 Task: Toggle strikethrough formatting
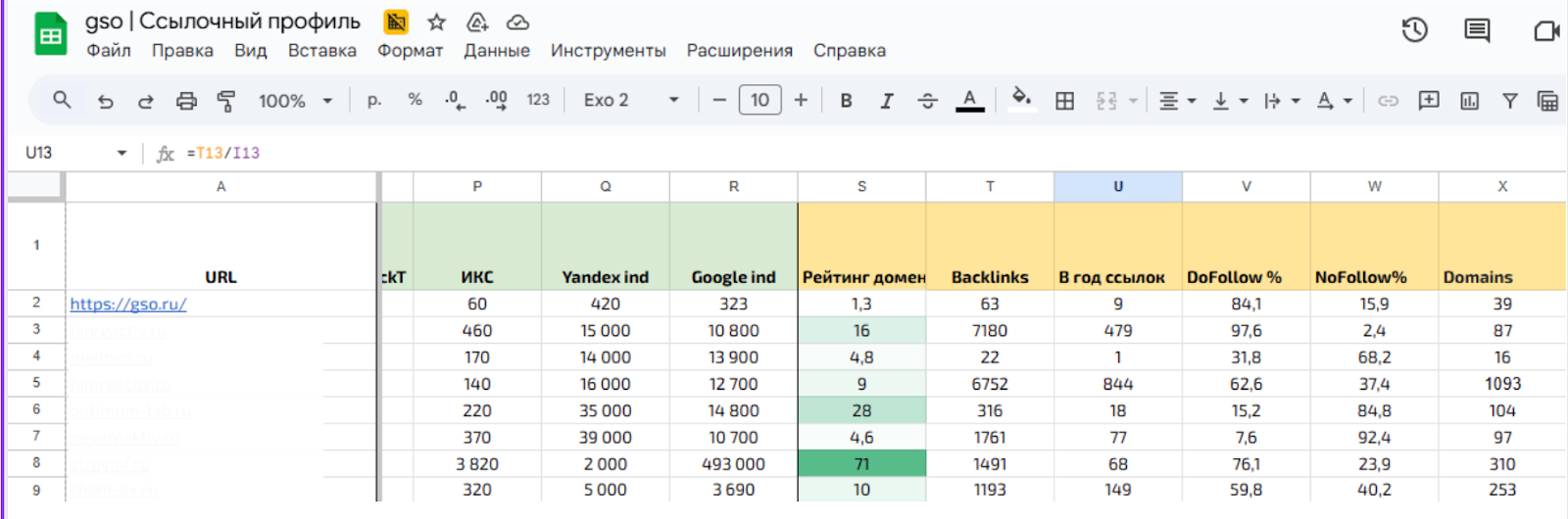(x=927, y=101)
